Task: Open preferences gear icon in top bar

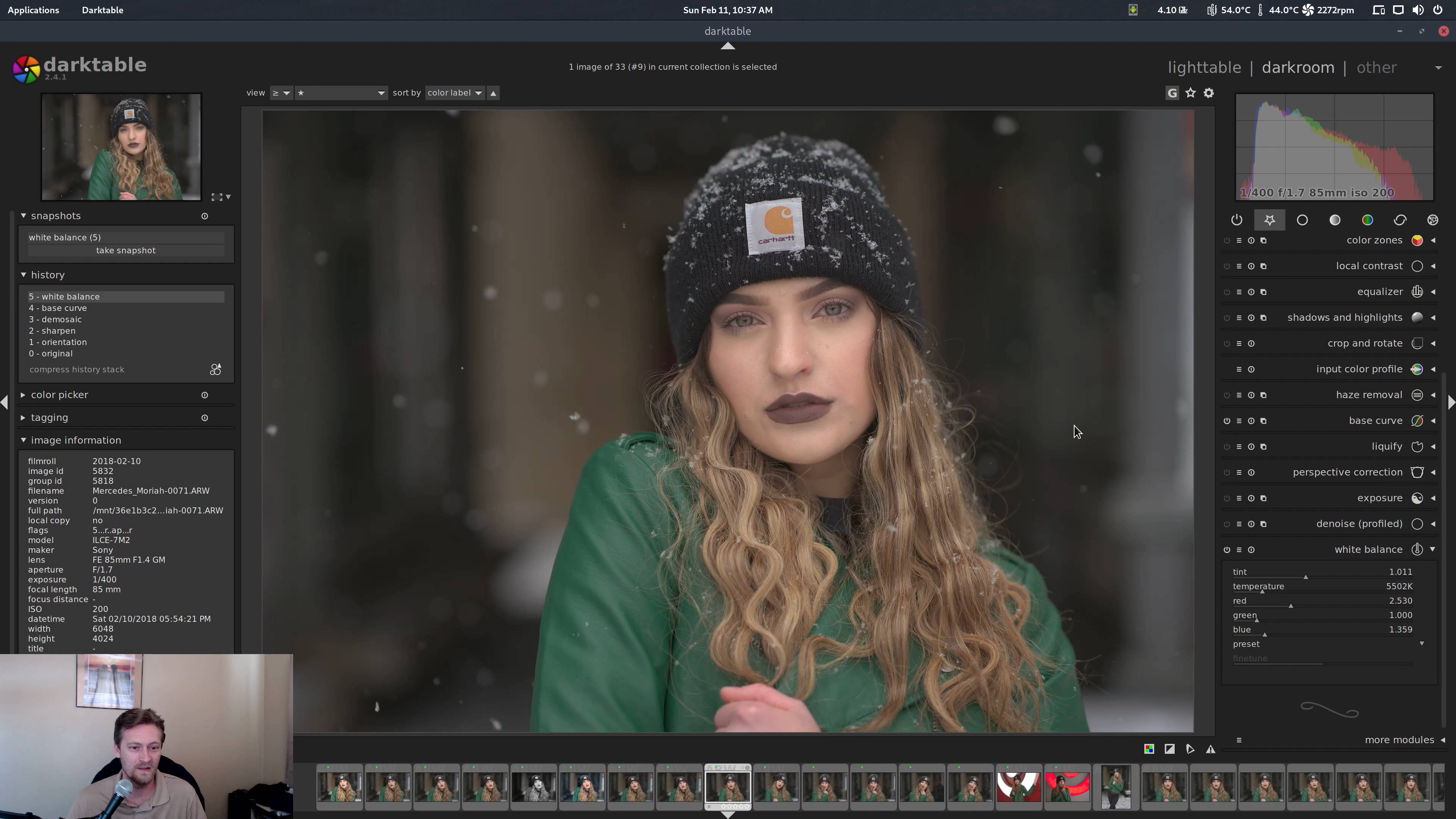Action: (1208, 93)
